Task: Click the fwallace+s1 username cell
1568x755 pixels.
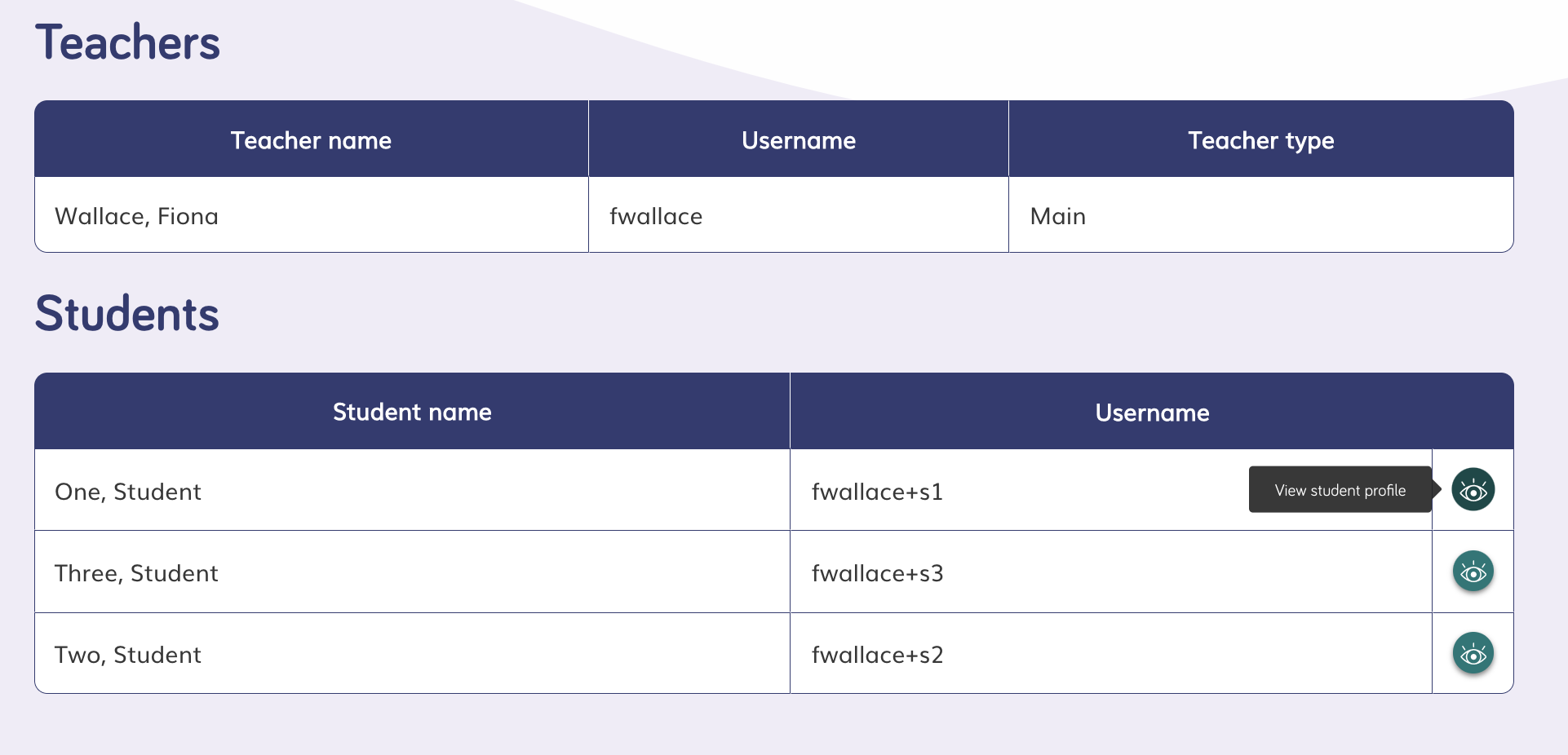Action: click(1111, 490)
